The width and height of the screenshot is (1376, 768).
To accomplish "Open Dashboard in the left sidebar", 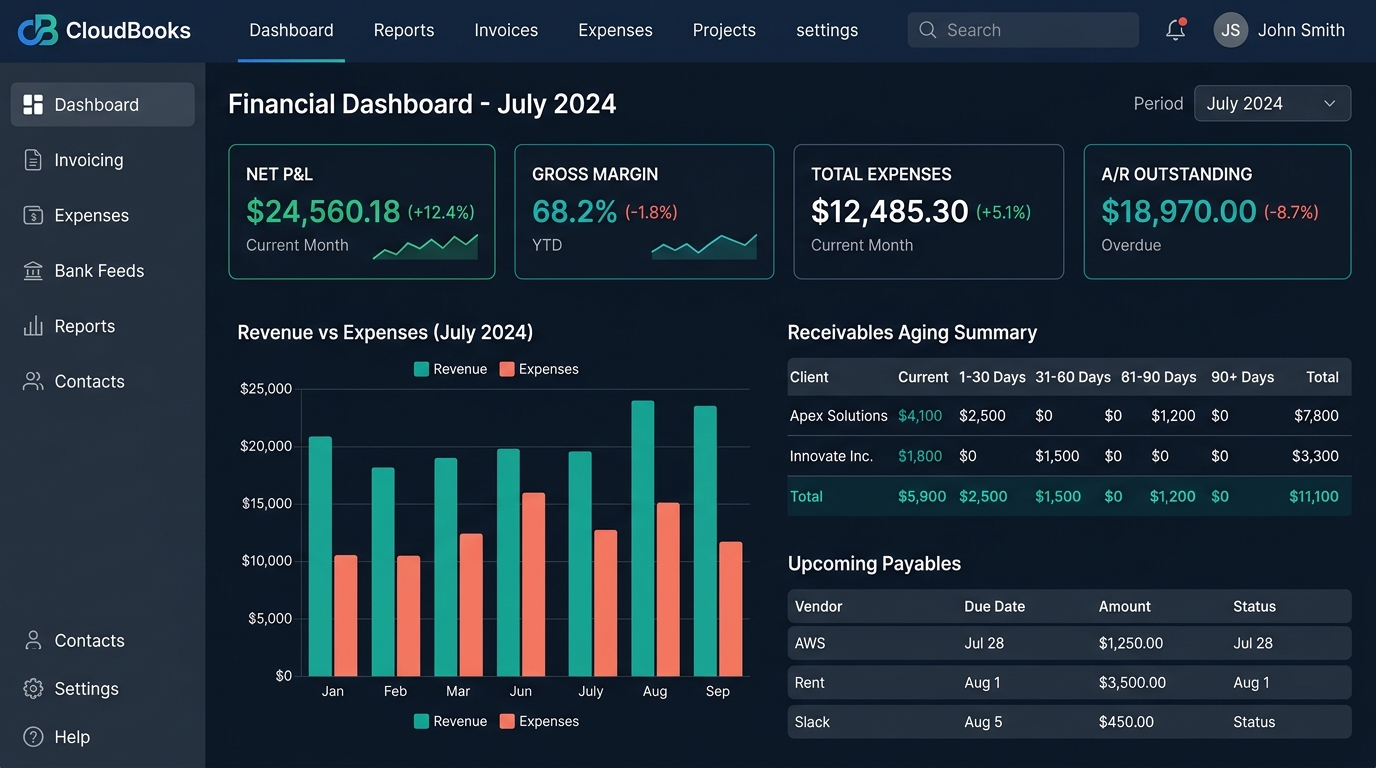I will coord(103,105).
